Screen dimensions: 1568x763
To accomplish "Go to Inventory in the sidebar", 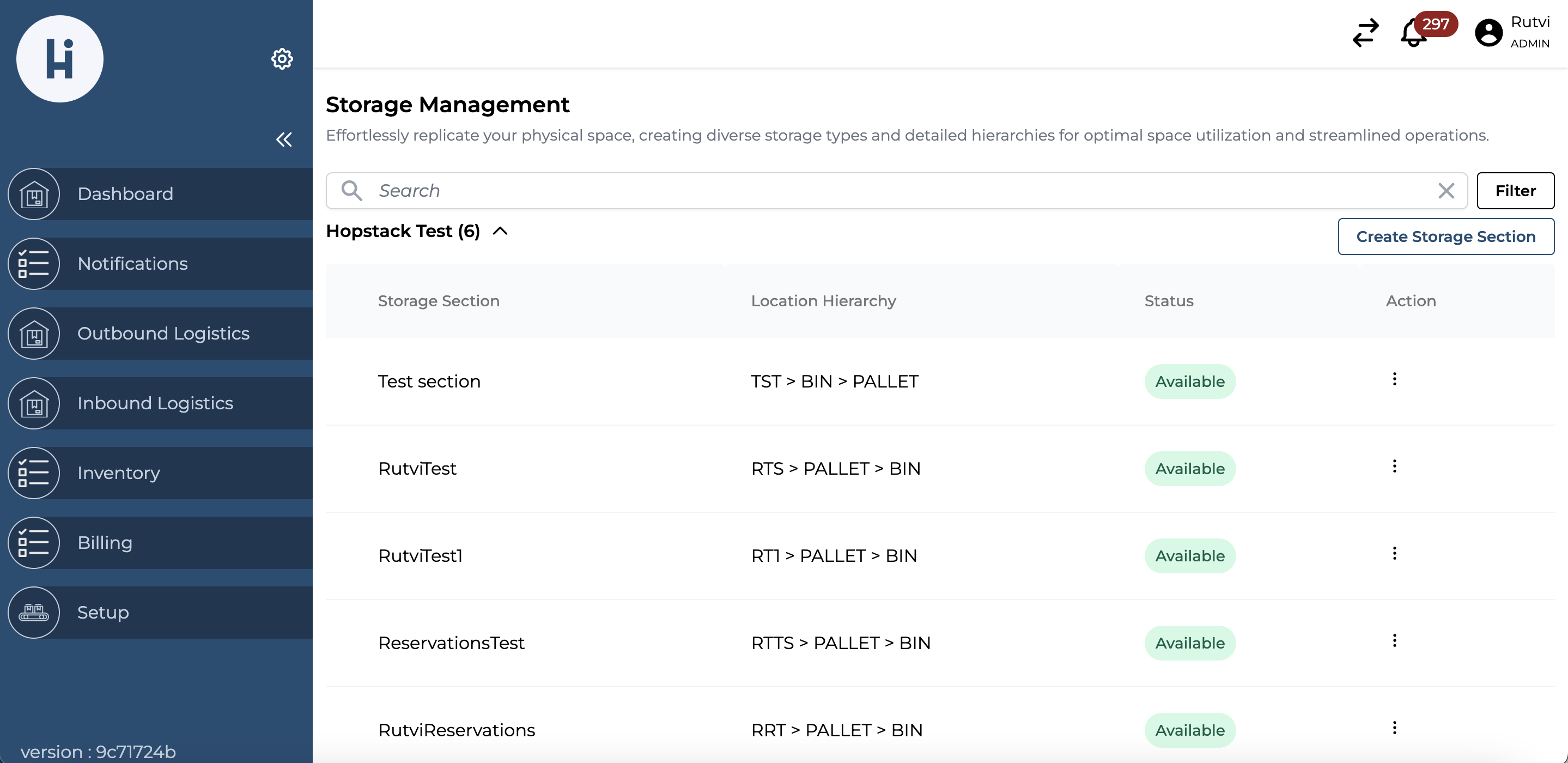I will click(x=119, y=473).
